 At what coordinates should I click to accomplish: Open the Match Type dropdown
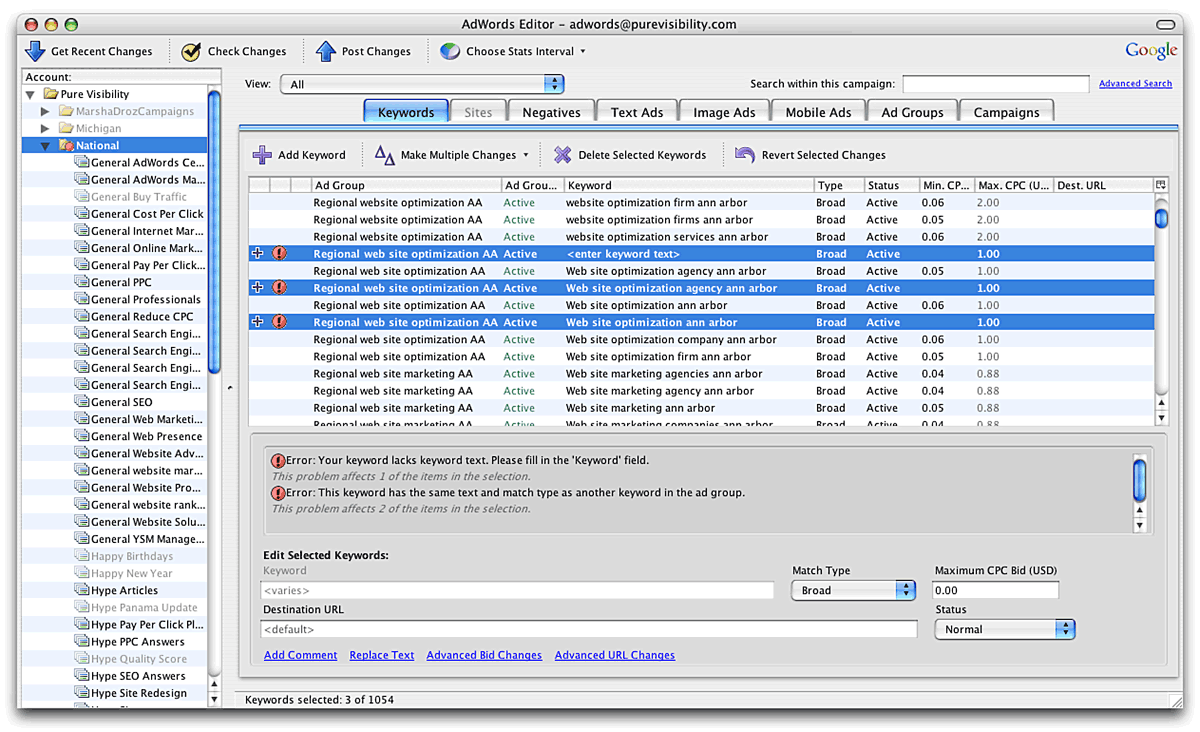point(853,591)
